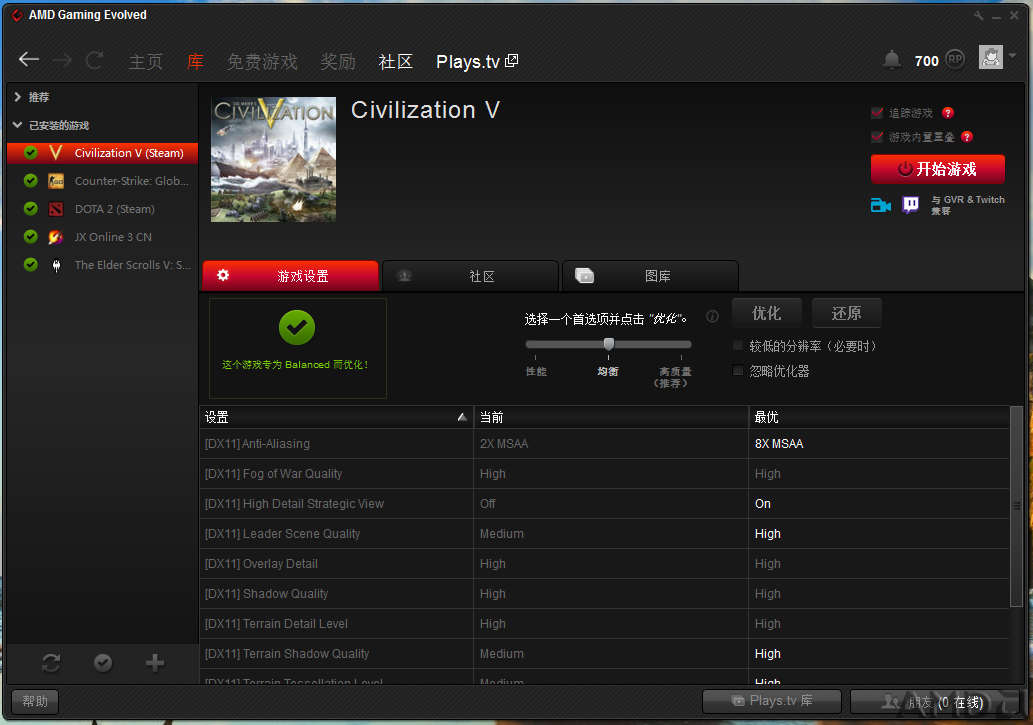The height and width of the screenshot is (725, 1033).
Task: Click the 开始游戏 button
Action: [937, 169]
